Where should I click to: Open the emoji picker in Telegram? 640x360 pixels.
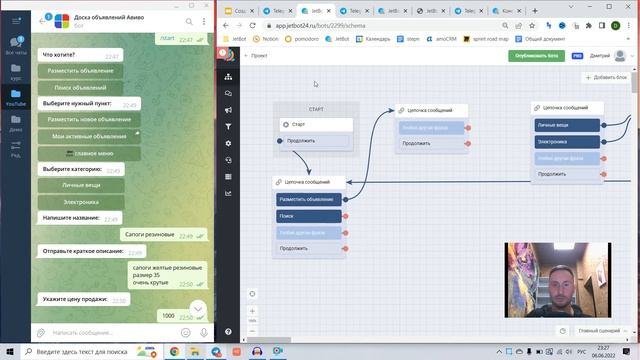186,333
